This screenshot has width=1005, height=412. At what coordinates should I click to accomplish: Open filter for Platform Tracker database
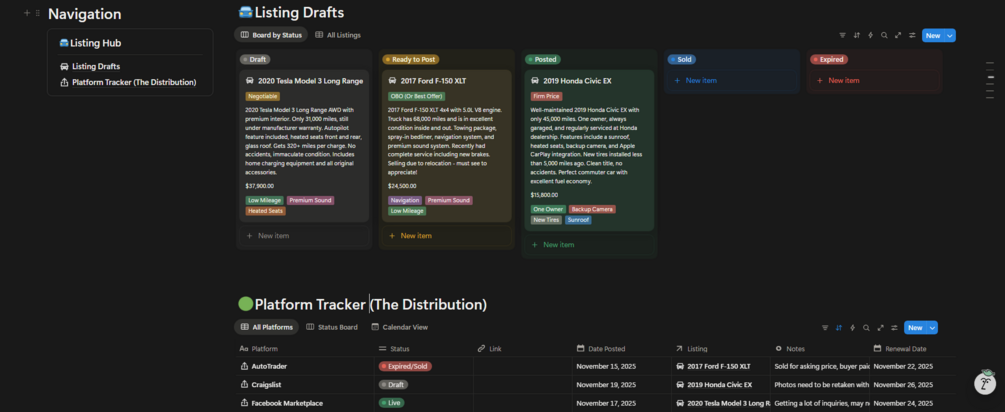(825, 327)
